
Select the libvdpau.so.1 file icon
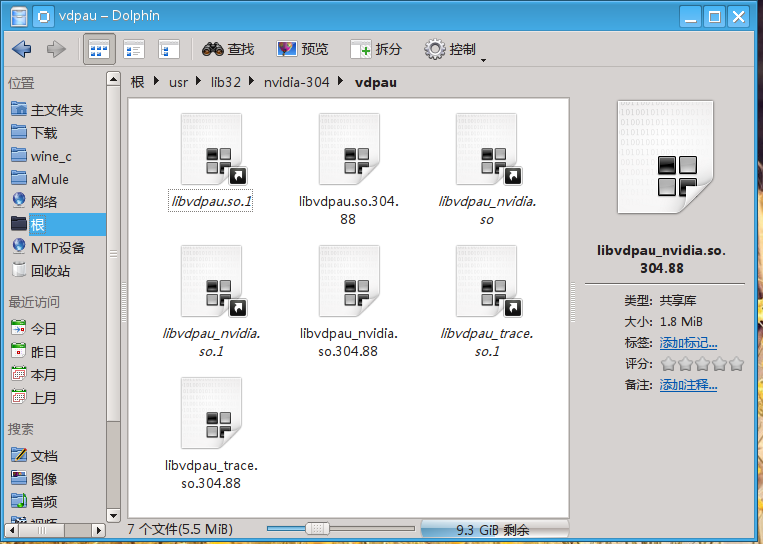(211, 149)
